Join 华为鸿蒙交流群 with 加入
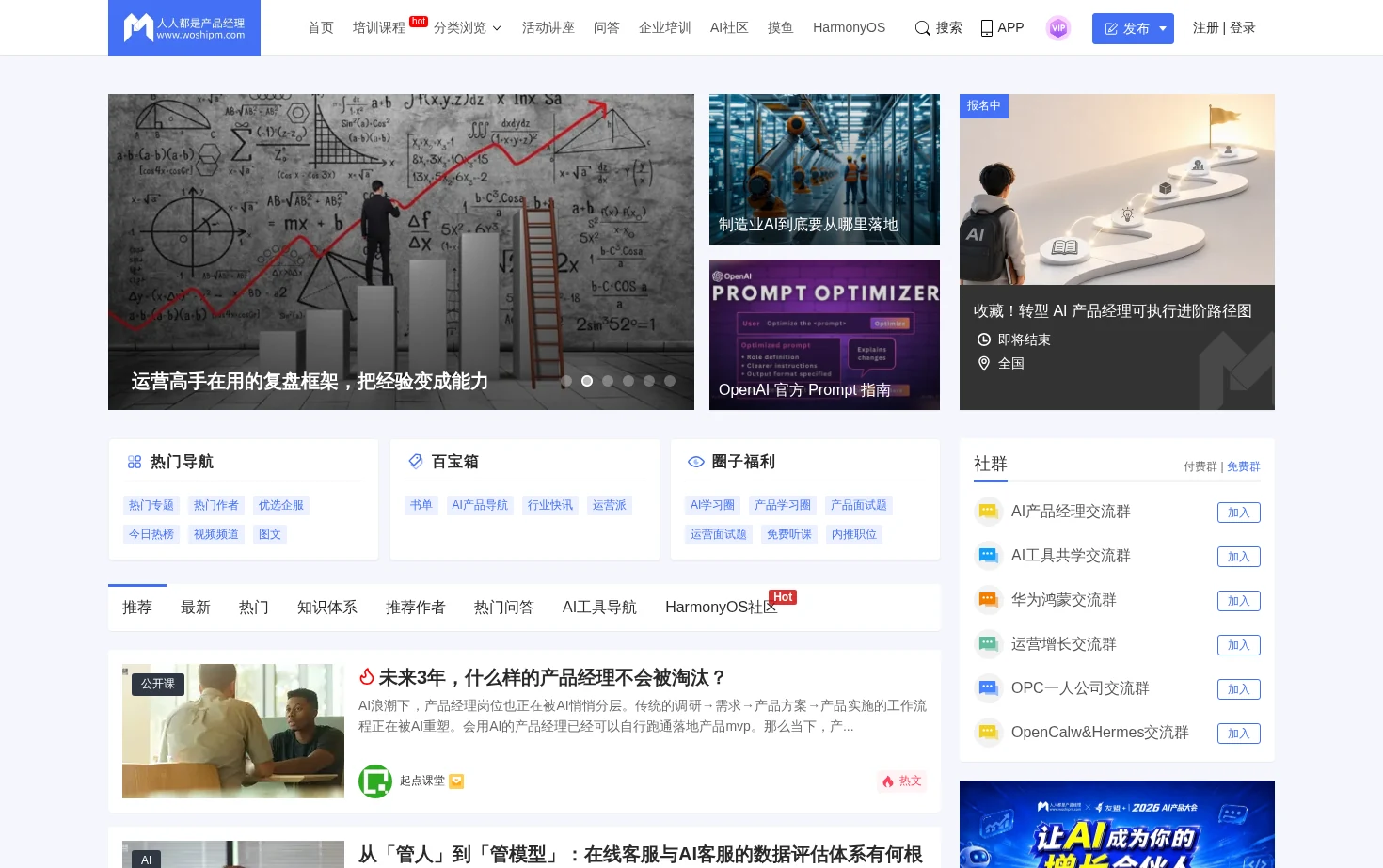Image resolution: width=1383 pixels, height=868 pixels. [x=1239, y=601]
